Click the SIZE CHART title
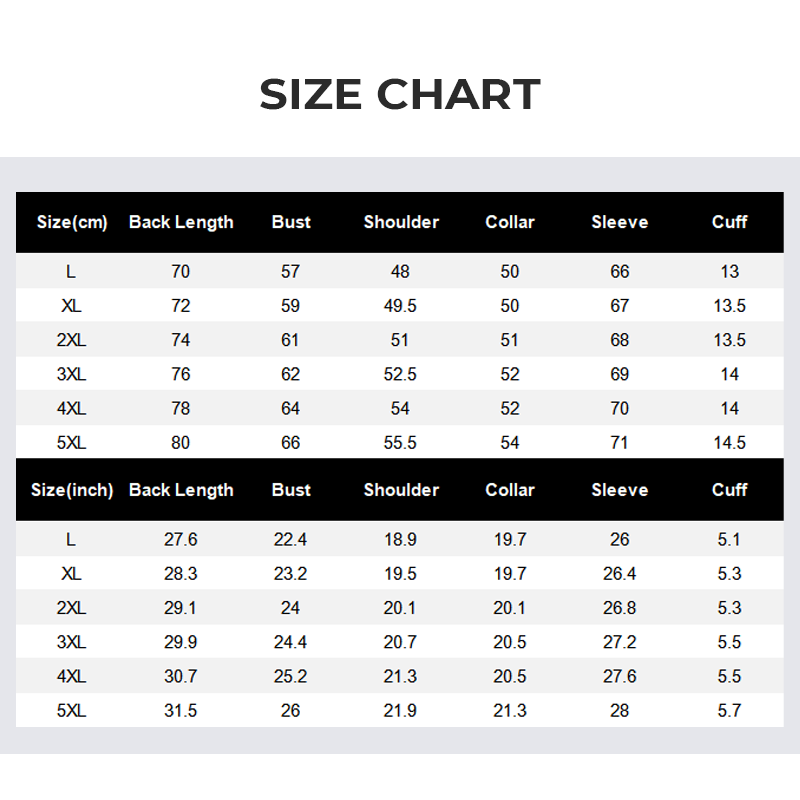The height and width of the screenshot is (800, 800). (400, 94)
